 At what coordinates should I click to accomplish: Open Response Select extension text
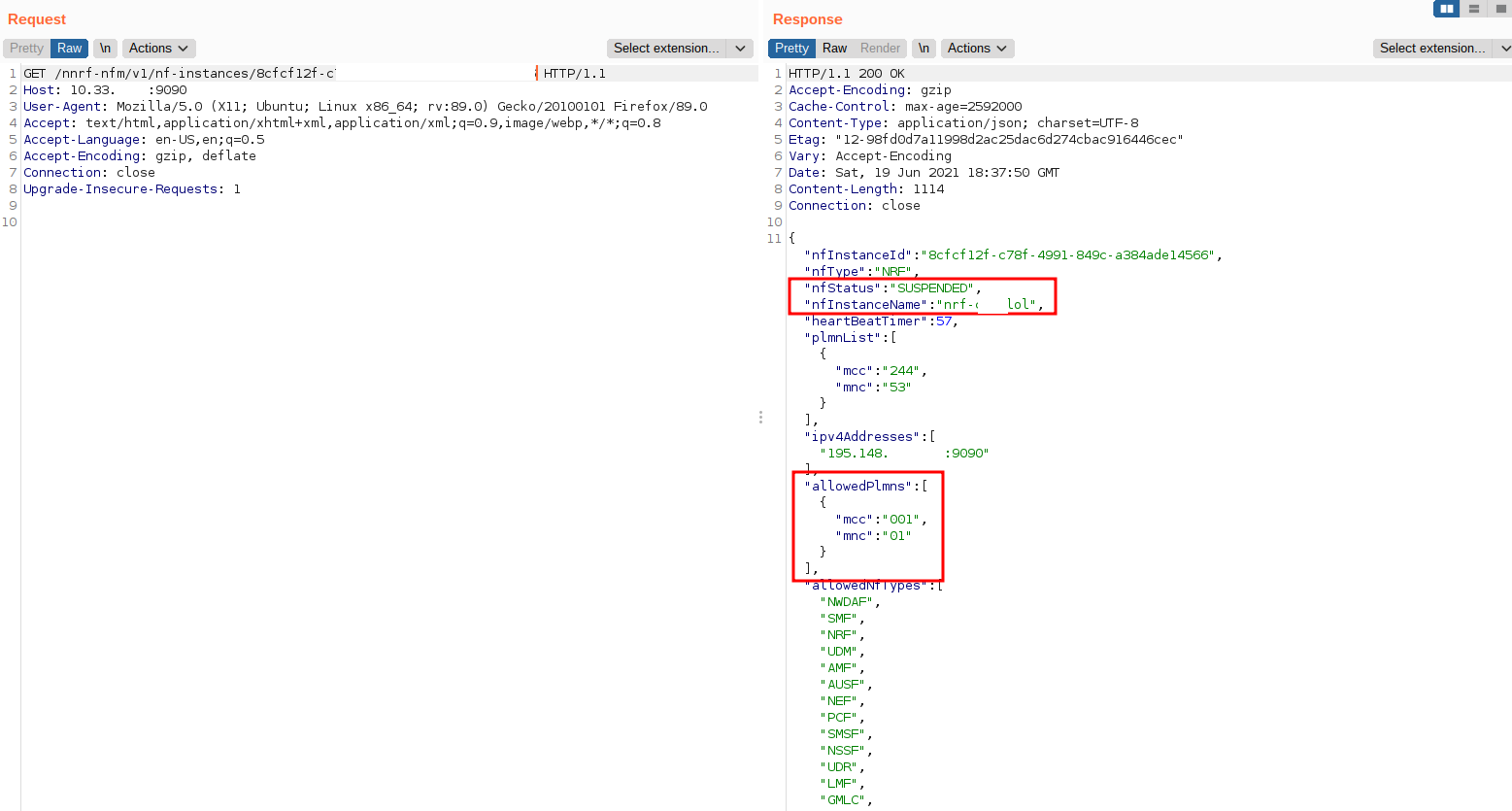1432,48
